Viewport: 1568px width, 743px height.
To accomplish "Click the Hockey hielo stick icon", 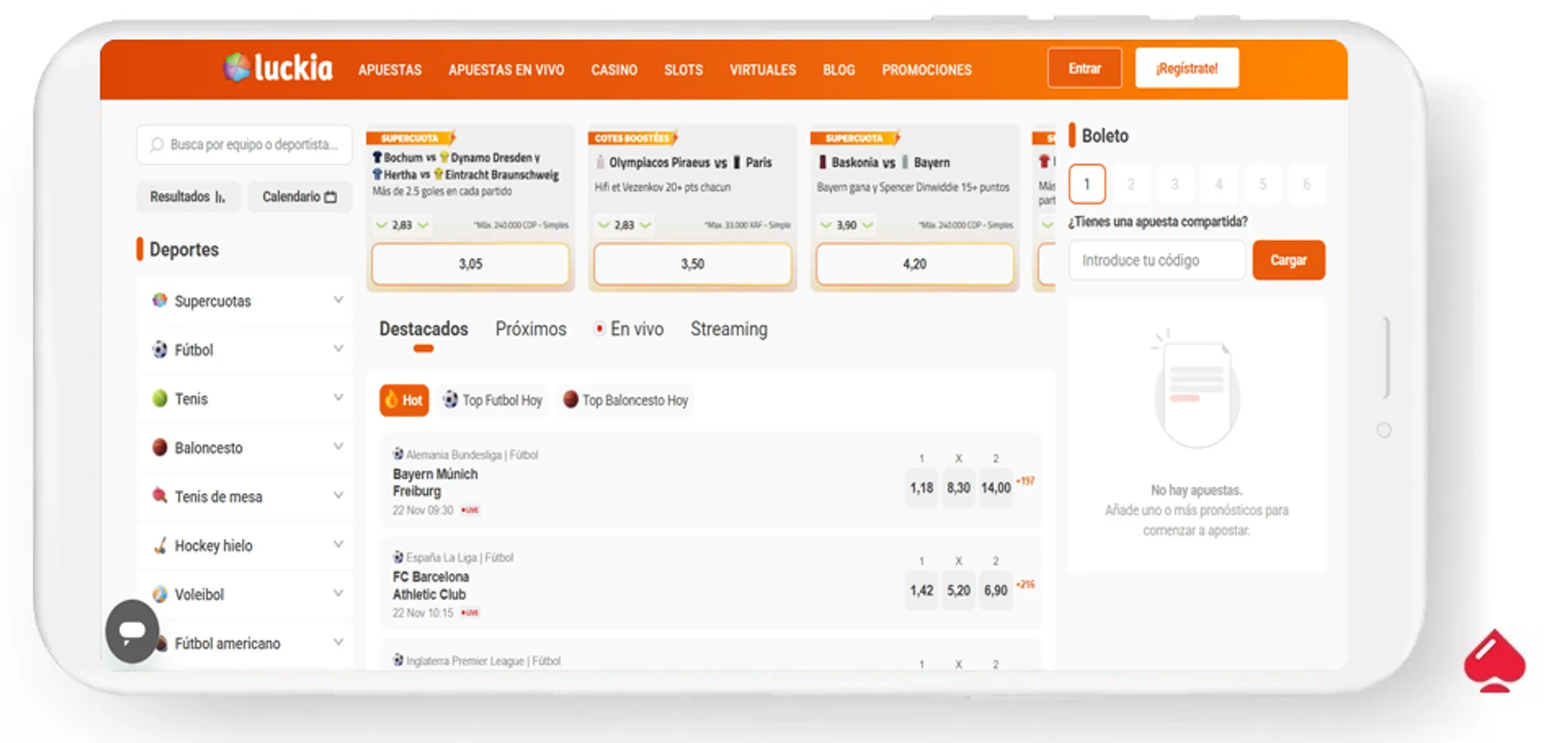I will (x=160, y=545).
